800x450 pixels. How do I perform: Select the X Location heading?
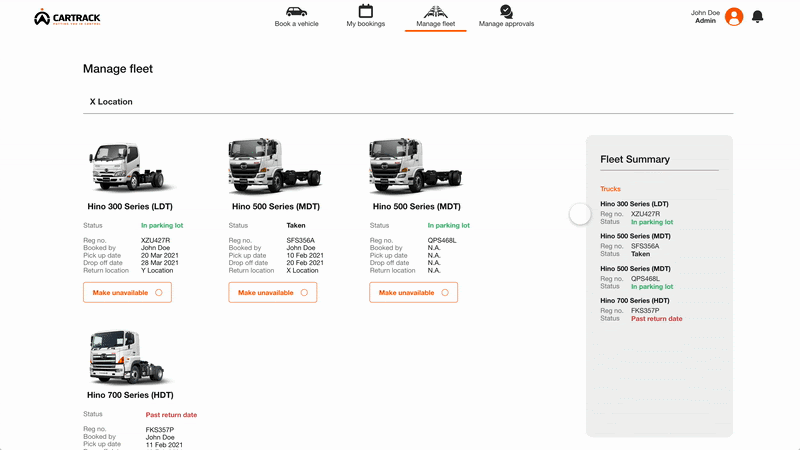tap(111, 102)
